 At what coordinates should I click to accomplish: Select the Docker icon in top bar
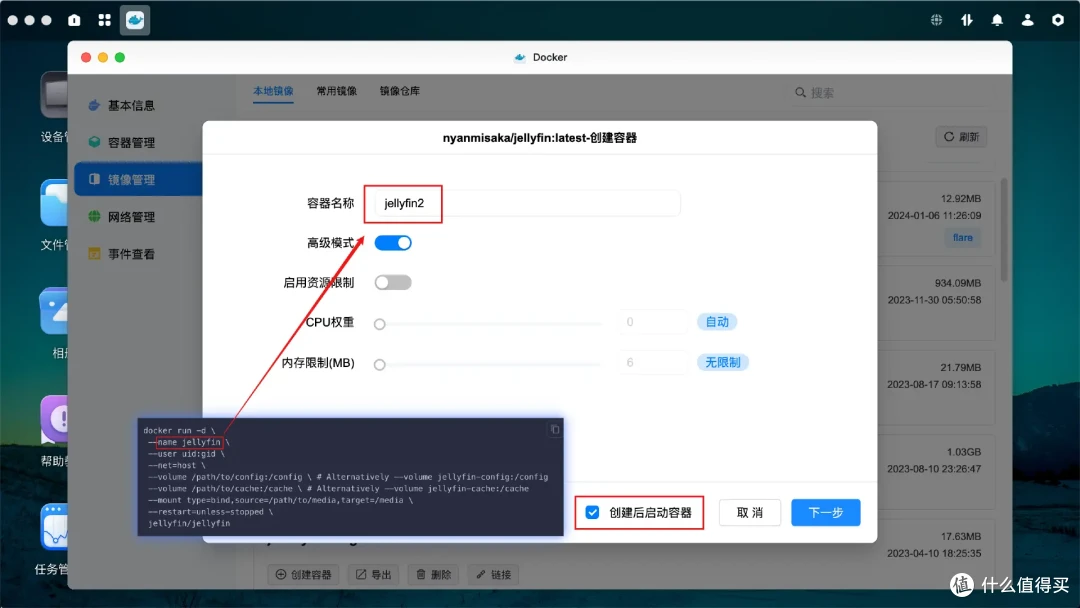(x=135, y=20)
